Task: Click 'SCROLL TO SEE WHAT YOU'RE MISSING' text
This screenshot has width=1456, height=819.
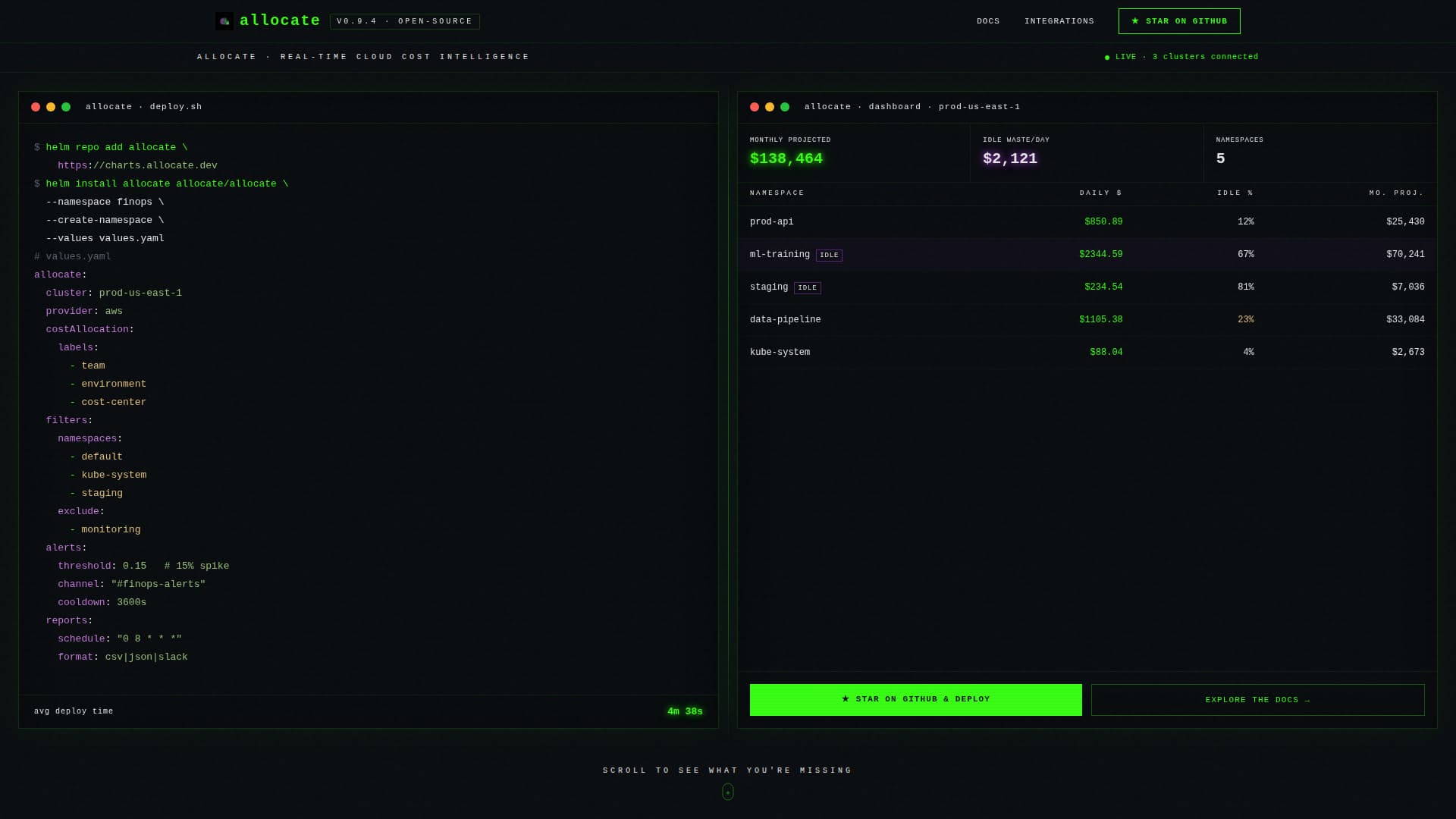Action: pyautogui.click(x=728, y=770)
